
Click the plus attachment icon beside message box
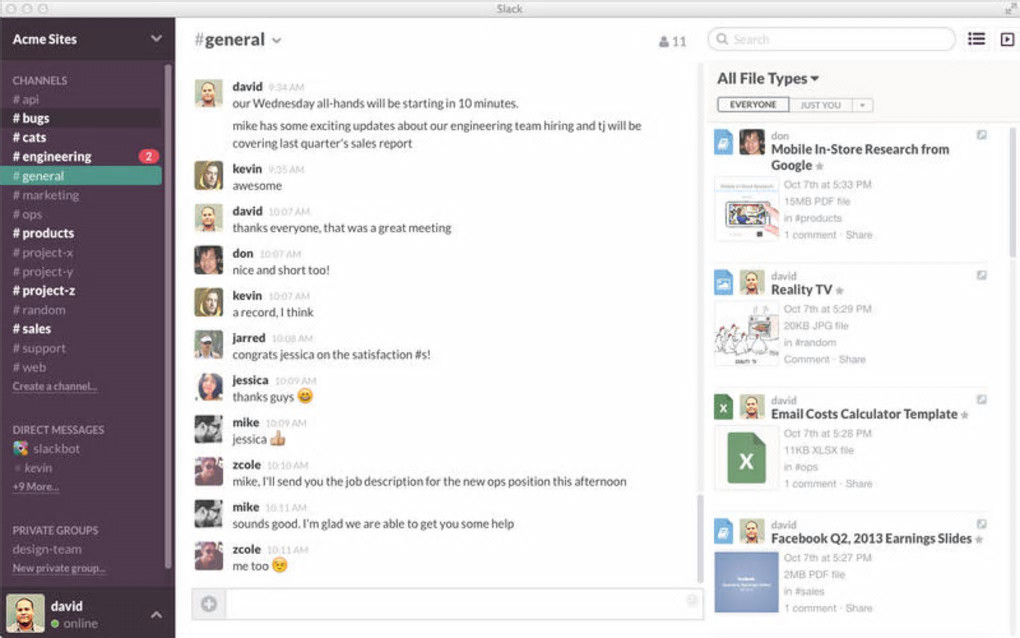click(209, 604)
